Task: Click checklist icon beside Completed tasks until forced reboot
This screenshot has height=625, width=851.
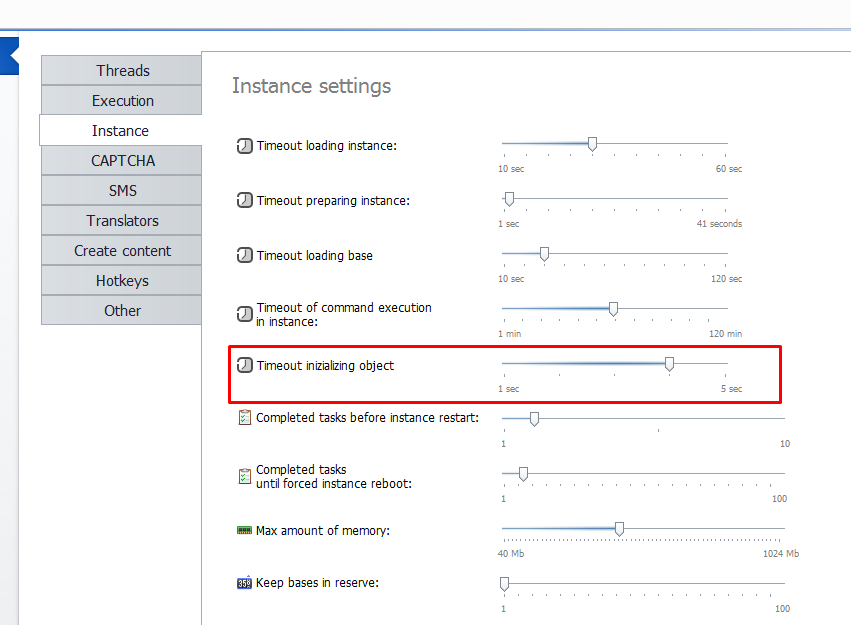Action: (x=244, y=476)
